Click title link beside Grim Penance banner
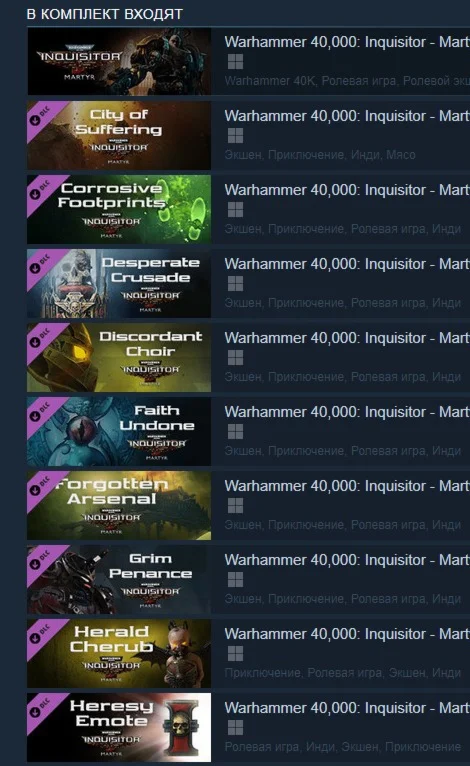Viewport: 470px width, 766px height. [x=347, y=560]
